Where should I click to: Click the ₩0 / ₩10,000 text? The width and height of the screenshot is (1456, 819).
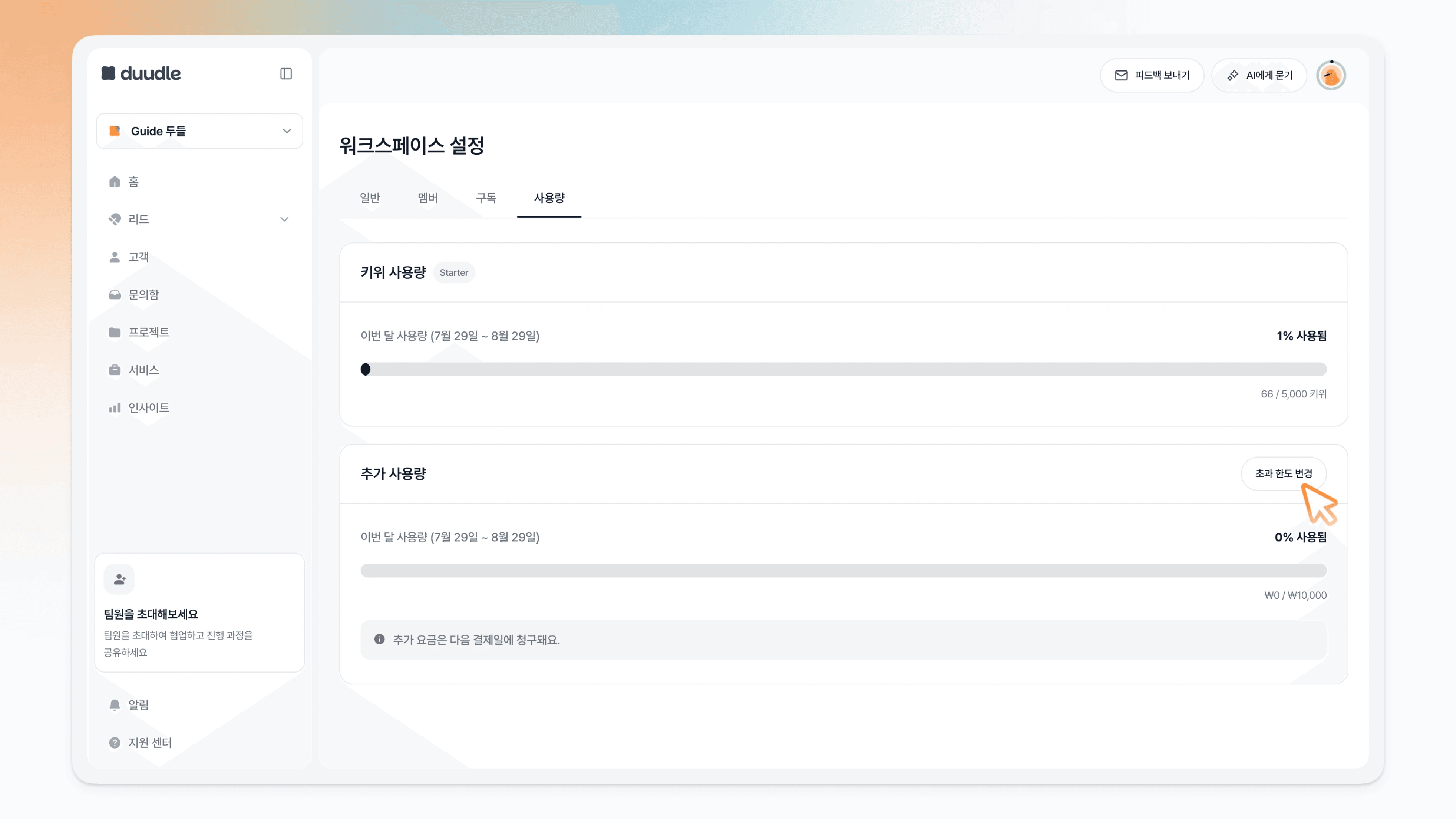tap(1296, 595)
